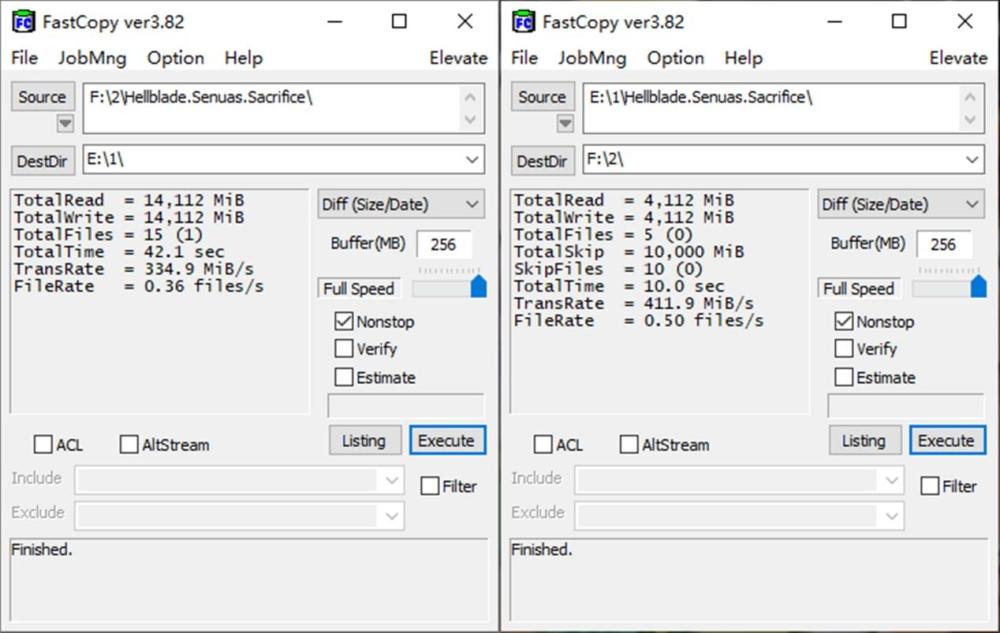Open Diff (Size/Date) mode dropdown in right window
The image size is (1000, 633).
click(901, 205)
